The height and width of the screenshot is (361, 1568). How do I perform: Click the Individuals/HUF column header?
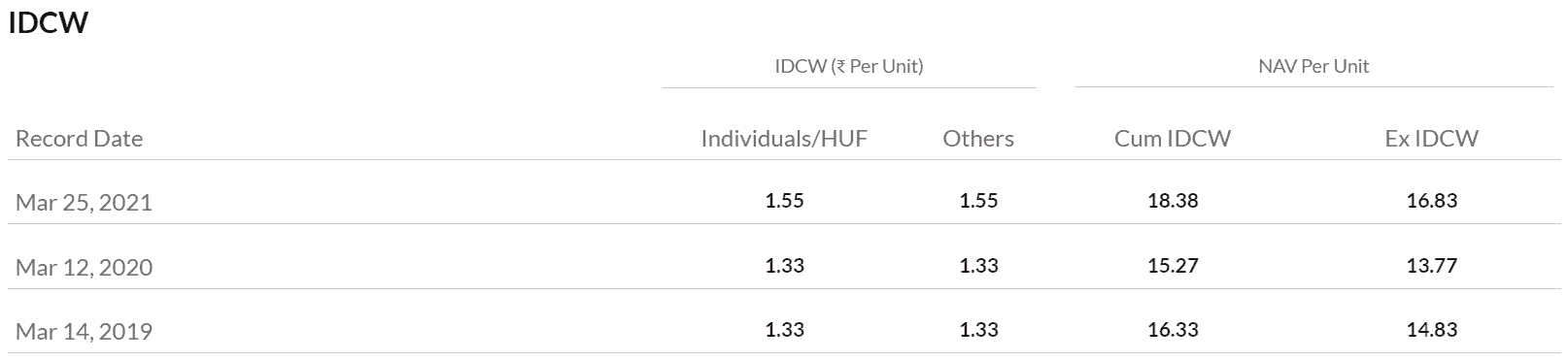784,139
